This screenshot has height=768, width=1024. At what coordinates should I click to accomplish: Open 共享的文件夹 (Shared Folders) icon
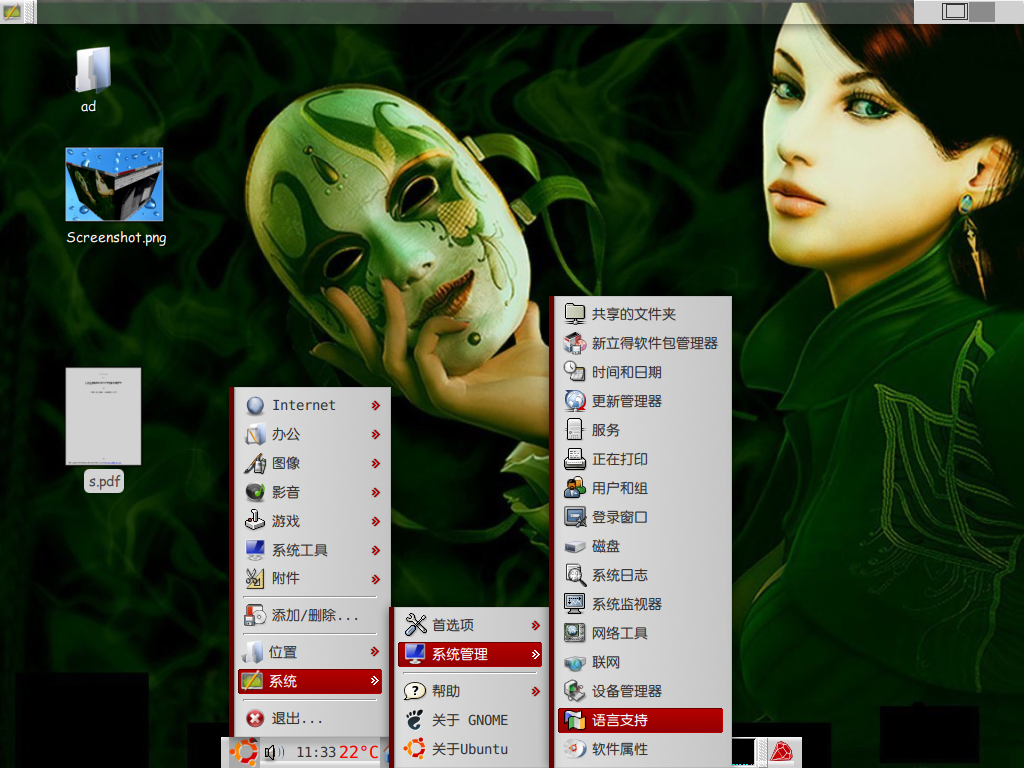click(575, 313)
